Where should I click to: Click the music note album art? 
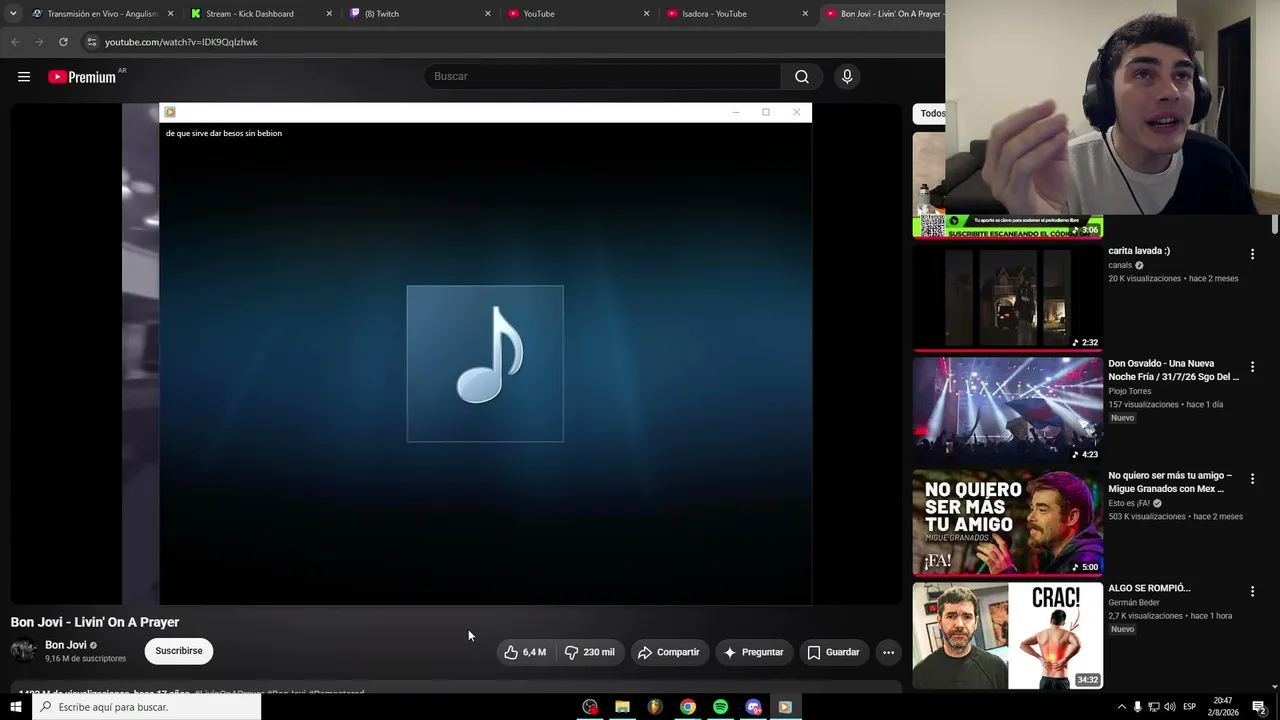(485, 364)
